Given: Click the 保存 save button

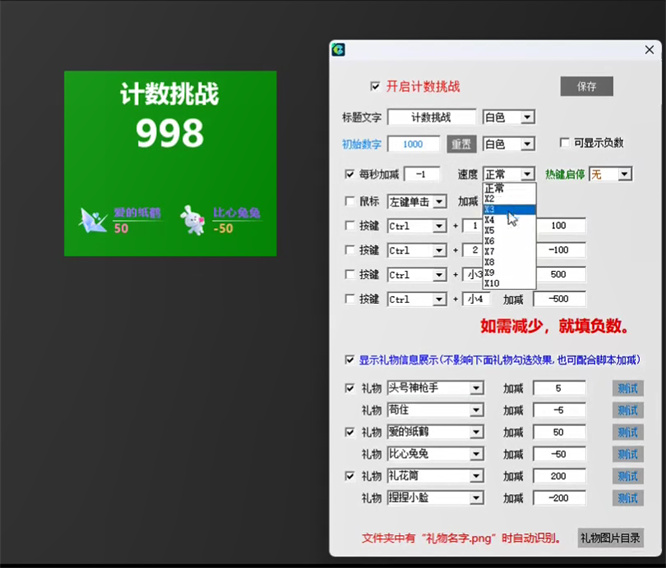Looking at the screenshot, I should coord(586,87).
